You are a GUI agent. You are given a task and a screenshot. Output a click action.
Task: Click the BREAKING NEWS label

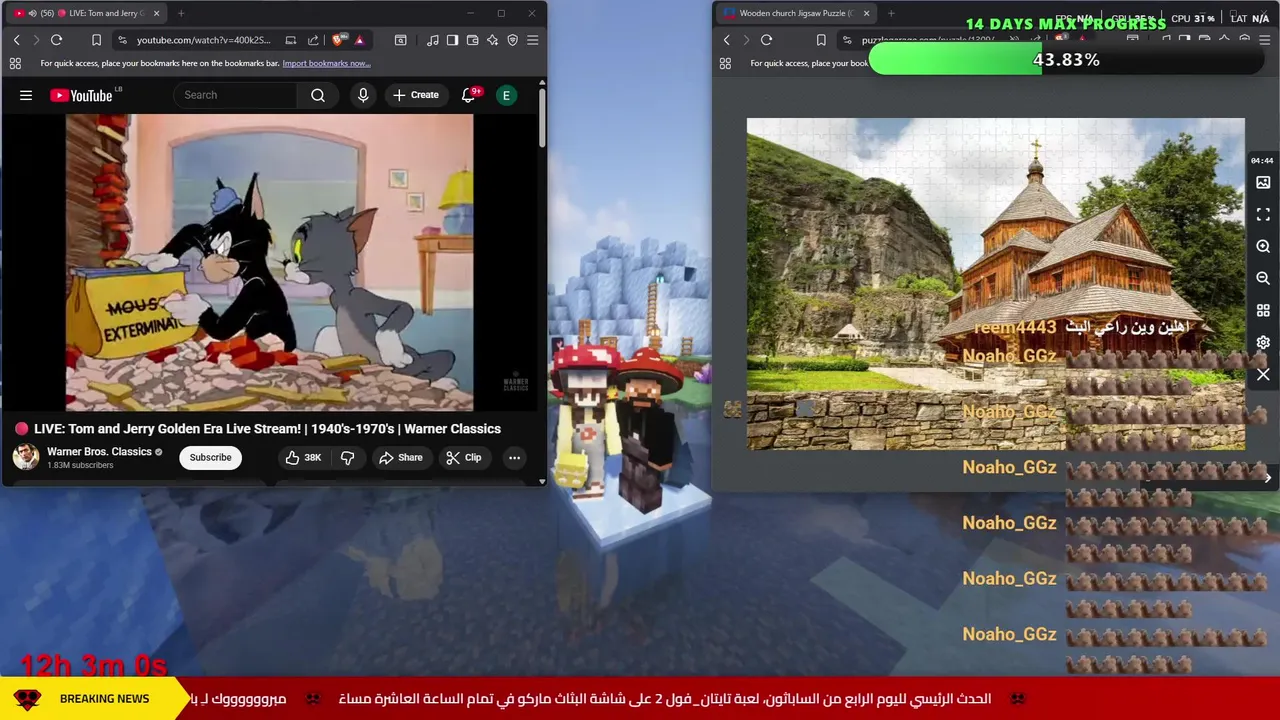pos(104,699)
